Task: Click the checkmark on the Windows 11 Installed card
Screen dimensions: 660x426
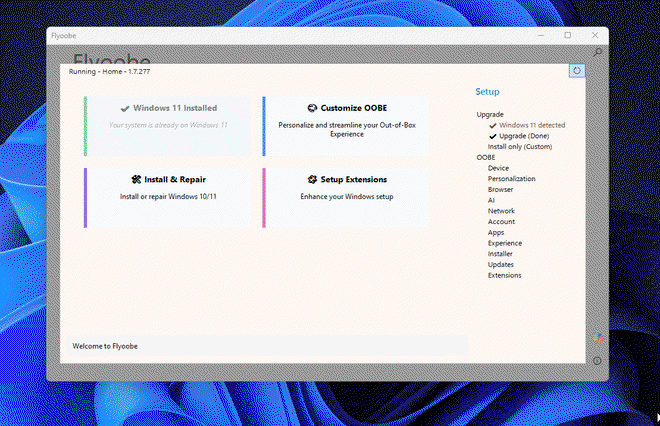Action: (125, 109)
